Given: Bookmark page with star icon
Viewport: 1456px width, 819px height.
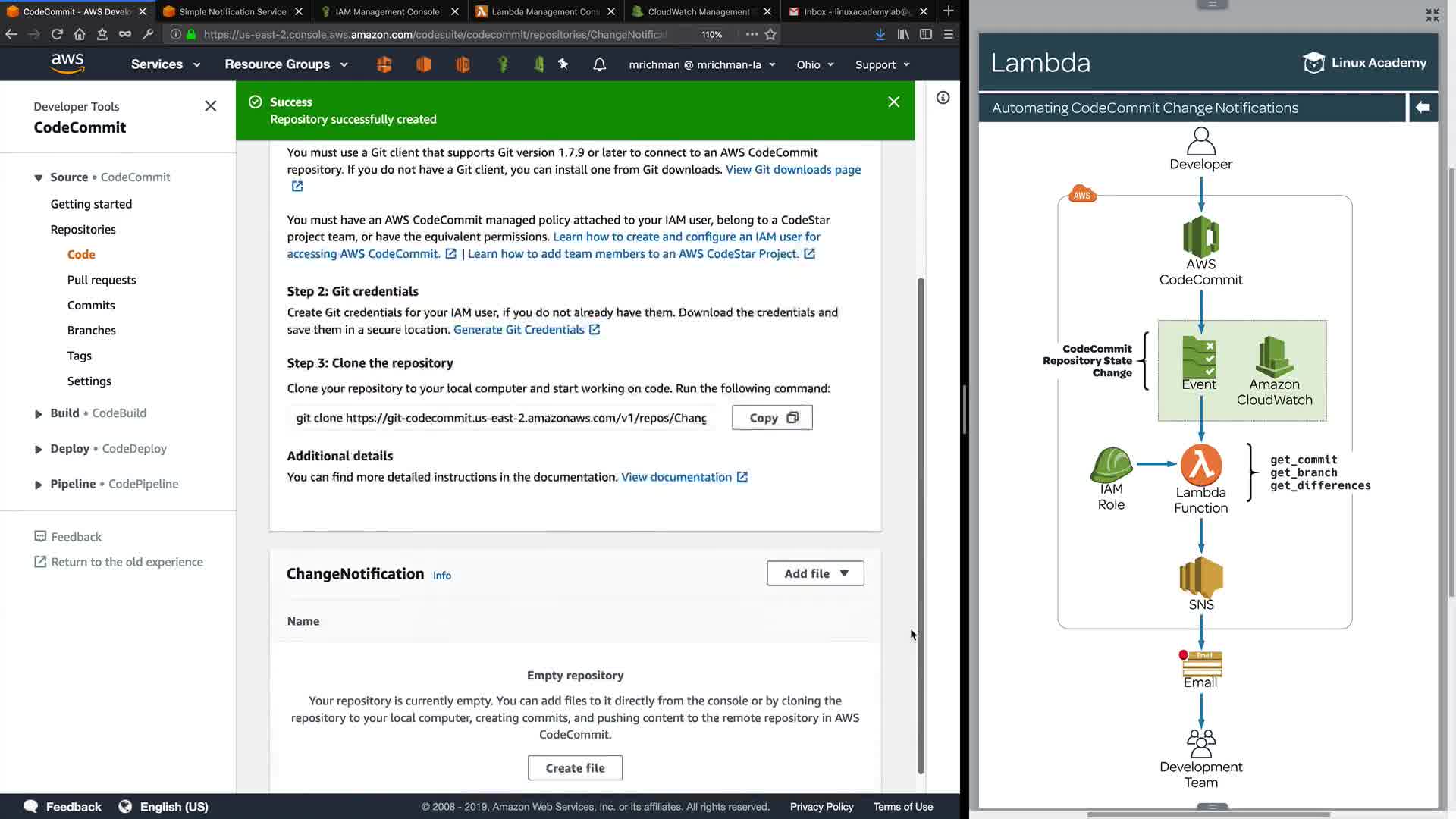Looking at the screenshot, I should [x=770, y=34].
